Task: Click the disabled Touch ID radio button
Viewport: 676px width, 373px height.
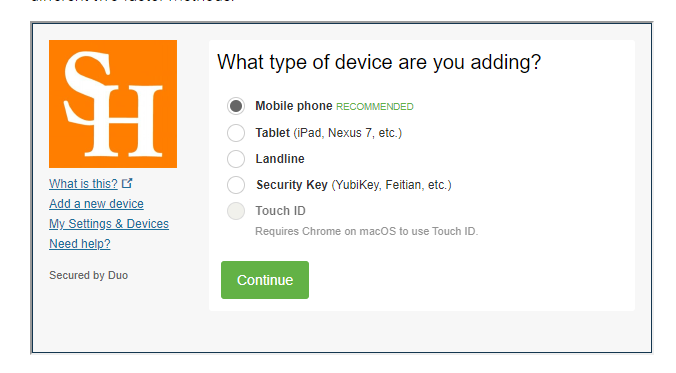Action: pyautogui.click(x=236, y=211)
